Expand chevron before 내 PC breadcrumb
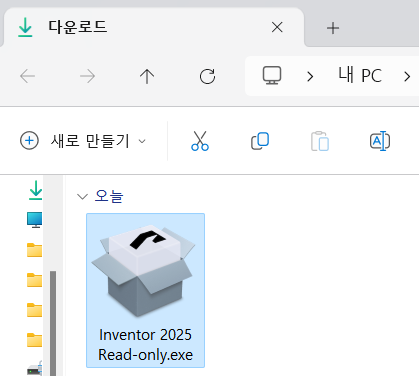419x376 pixels. click(310, 76)
